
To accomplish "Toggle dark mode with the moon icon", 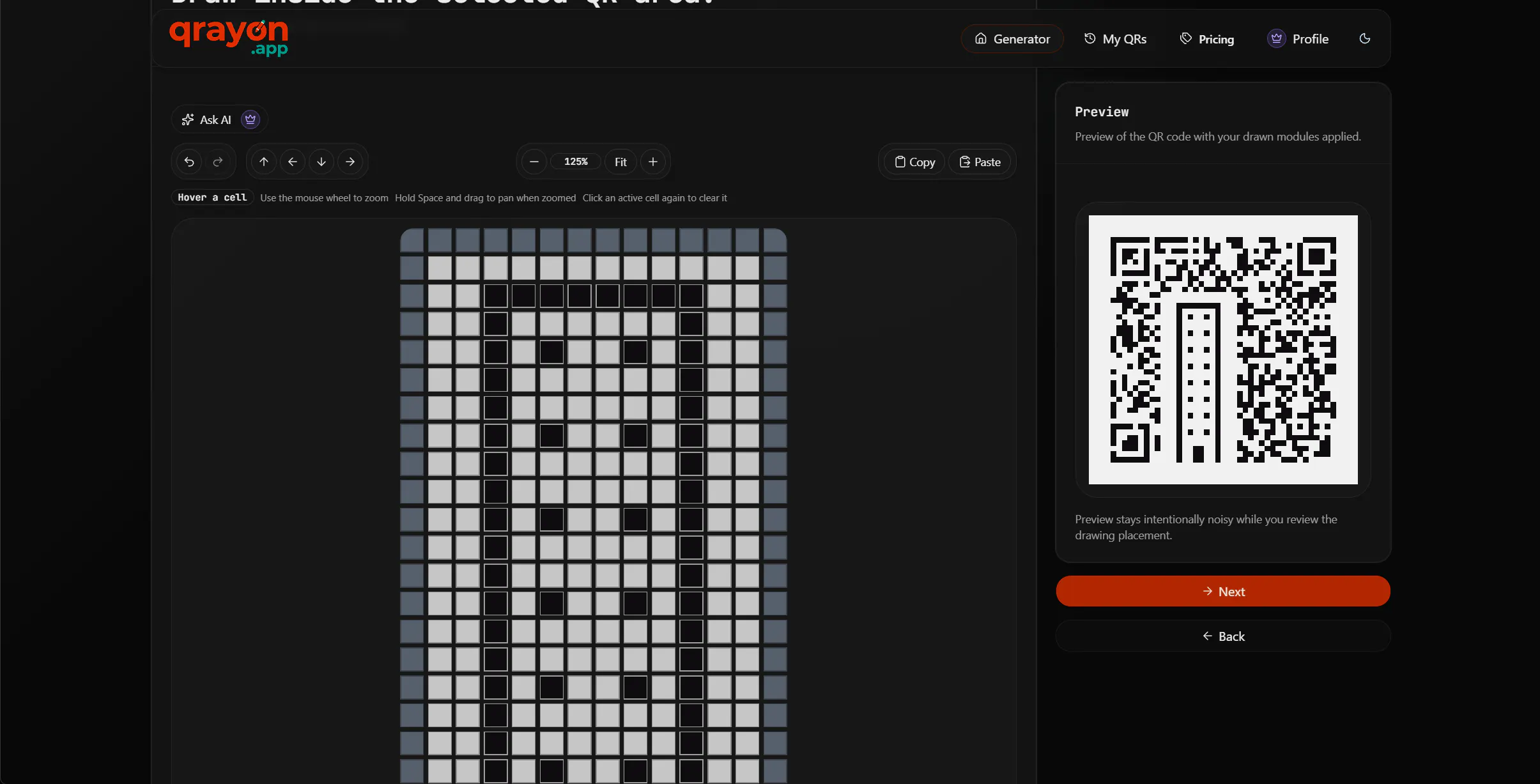I will [1365, 39].
